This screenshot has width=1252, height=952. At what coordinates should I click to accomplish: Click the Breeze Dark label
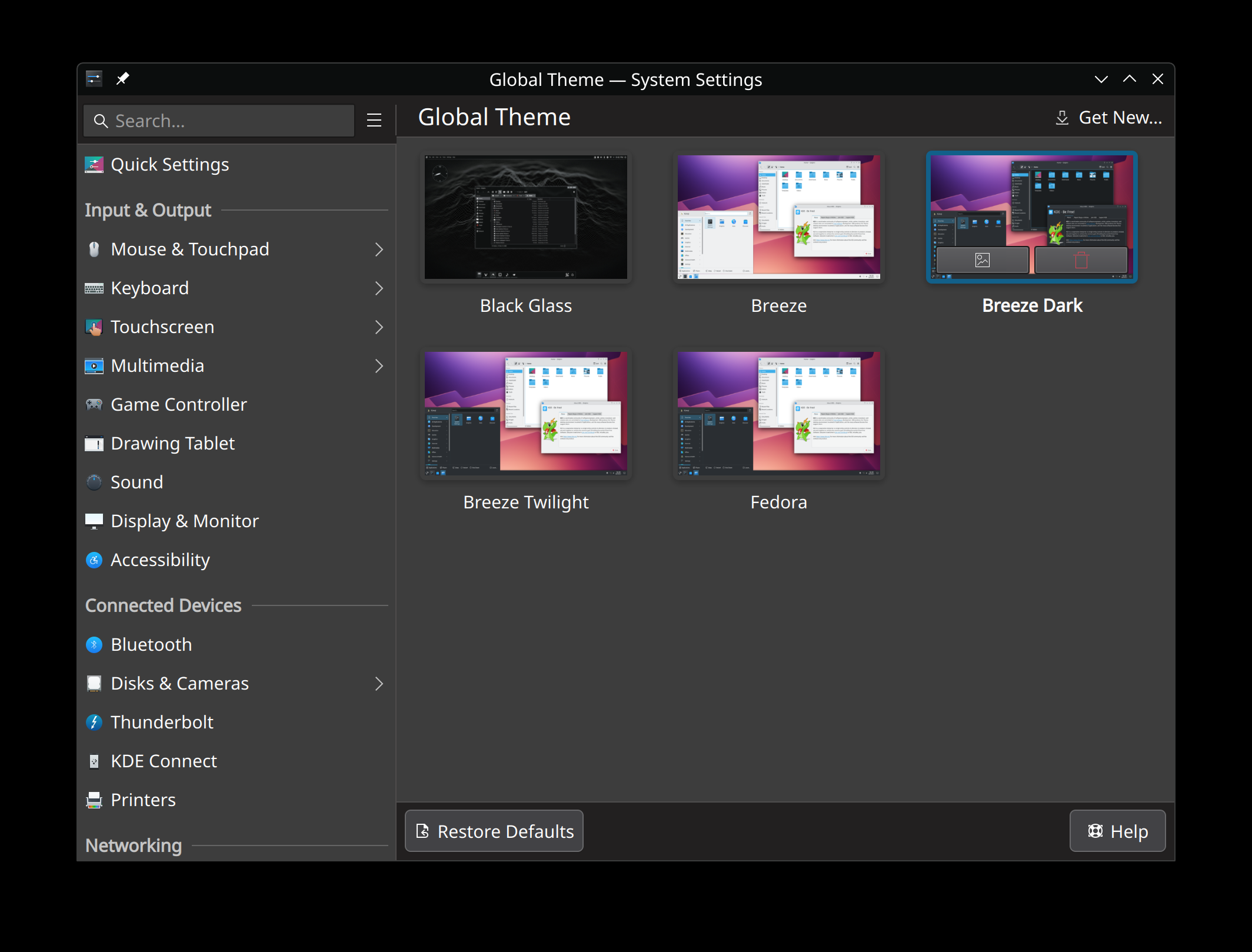click(x=1032, y=306)
